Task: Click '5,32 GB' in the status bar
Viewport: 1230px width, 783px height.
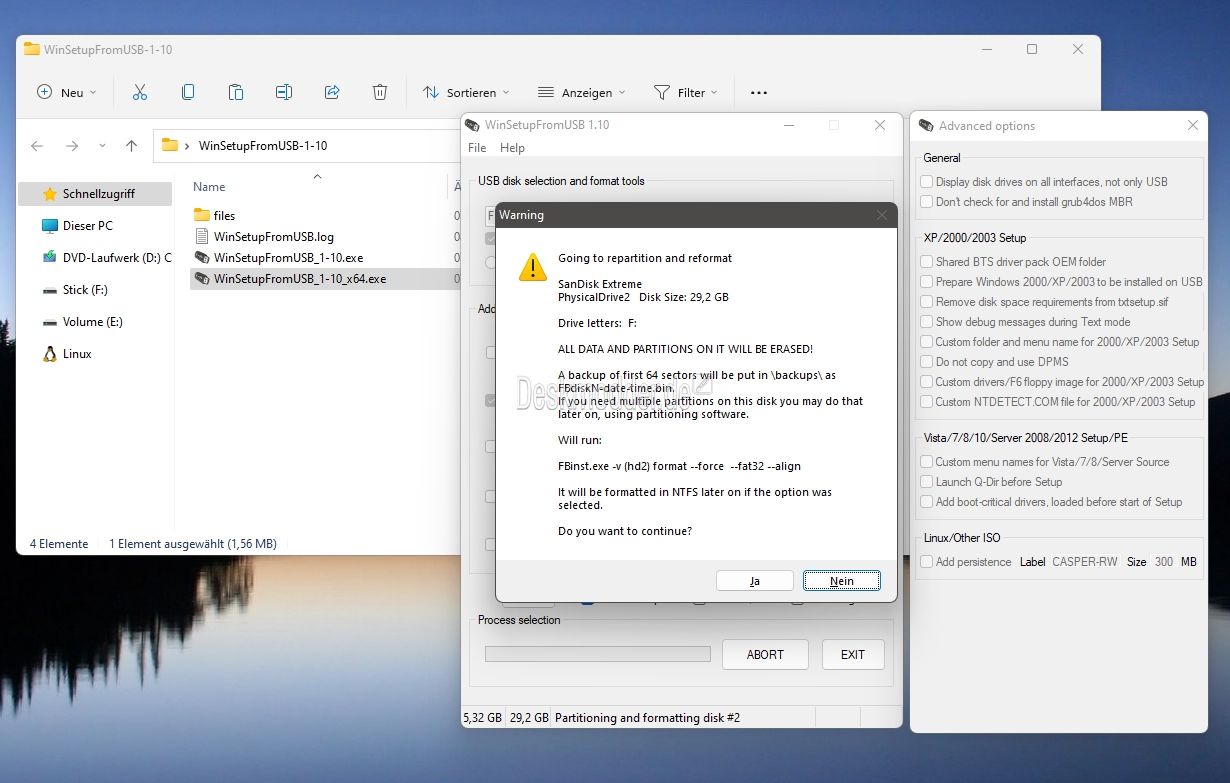Action: 483,718
